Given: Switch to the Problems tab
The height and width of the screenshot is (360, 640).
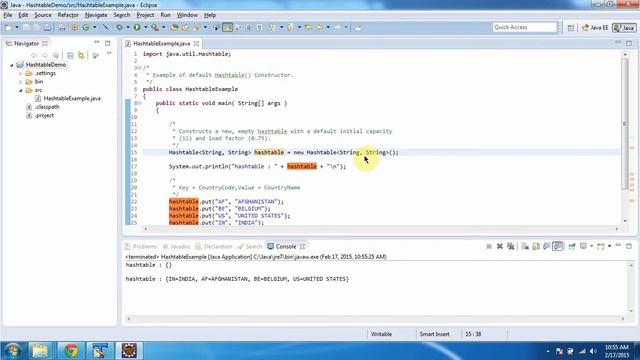Looking at the screenshot, I should (141, 247).
